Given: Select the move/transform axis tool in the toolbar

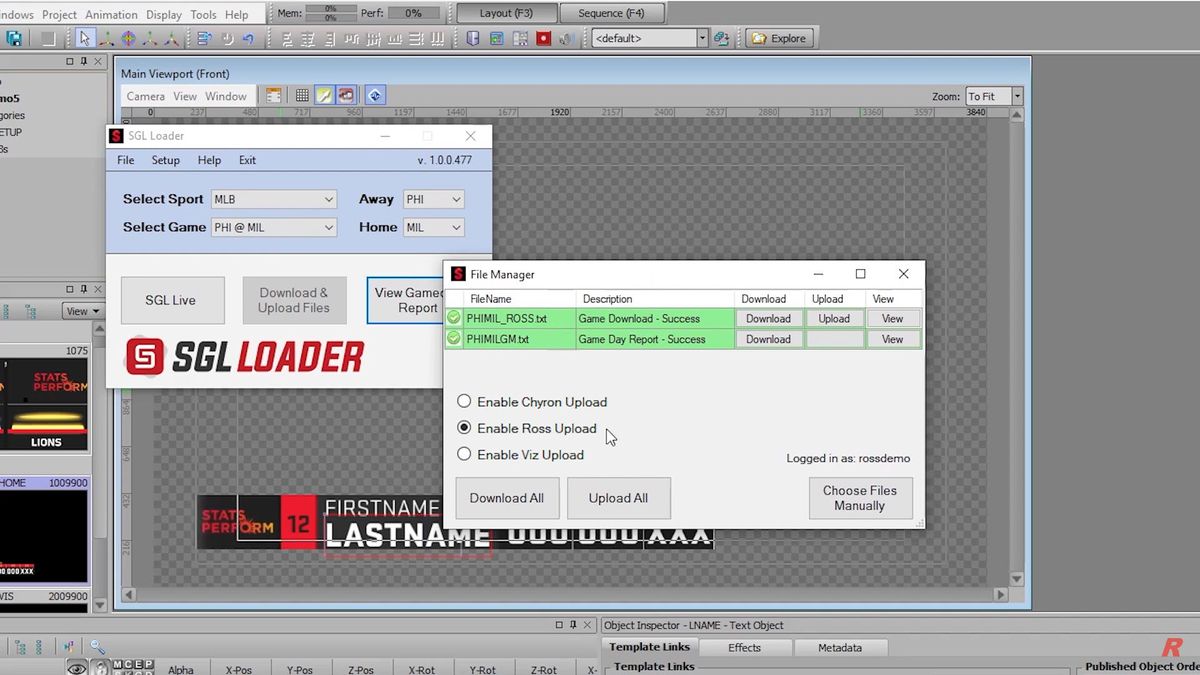Looking at the screenshot, I should (x=107, y=37).
